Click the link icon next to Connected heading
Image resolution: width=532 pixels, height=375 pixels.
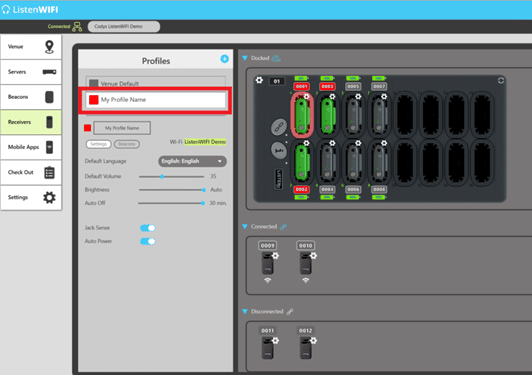284,227
